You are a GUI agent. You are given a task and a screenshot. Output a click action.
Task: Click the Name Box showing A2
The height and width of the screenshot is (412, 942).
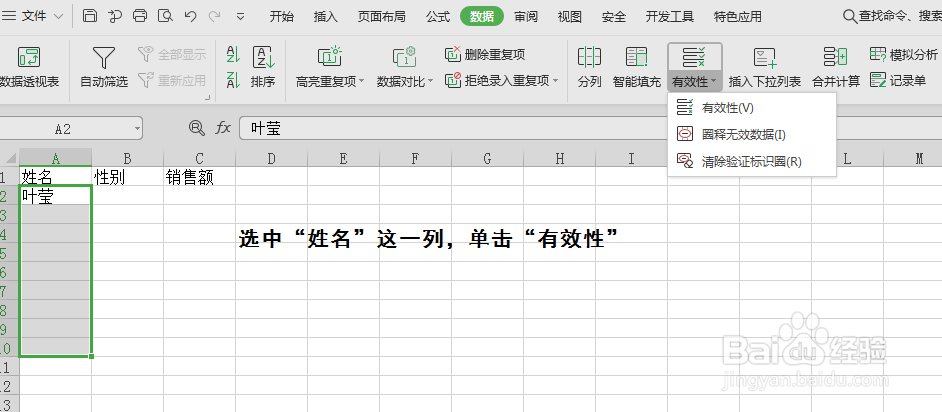click(63, 129)
